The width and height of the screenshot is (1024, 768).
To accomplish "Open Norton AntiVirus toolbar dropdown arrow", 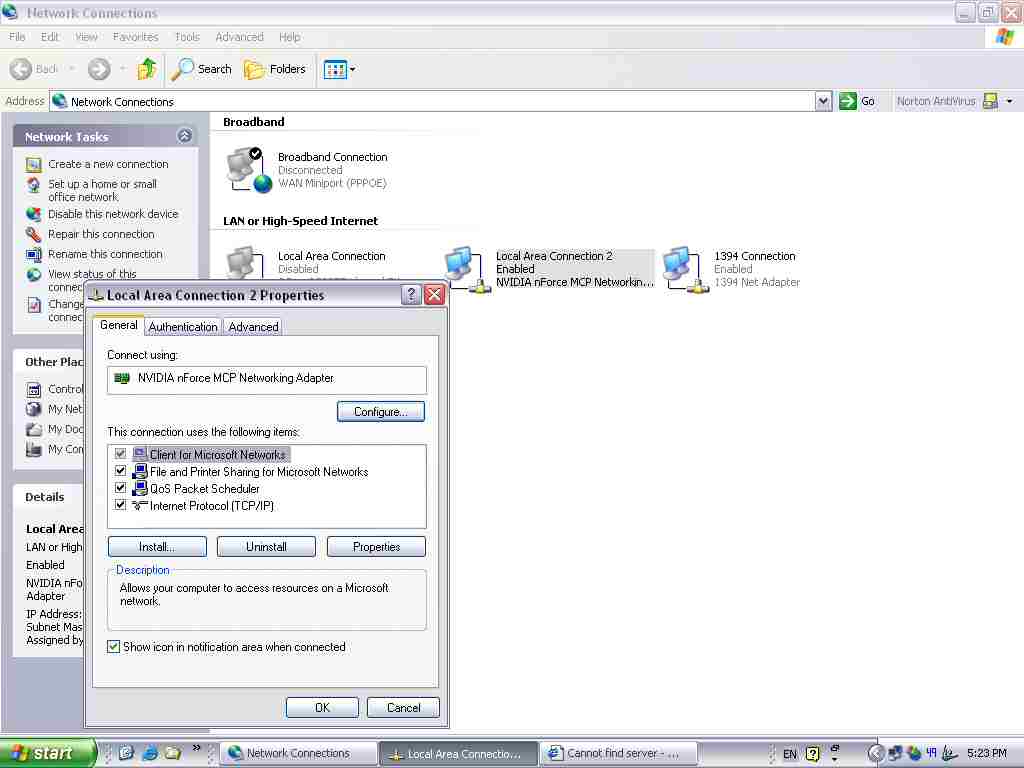I will click(1009, 101).
